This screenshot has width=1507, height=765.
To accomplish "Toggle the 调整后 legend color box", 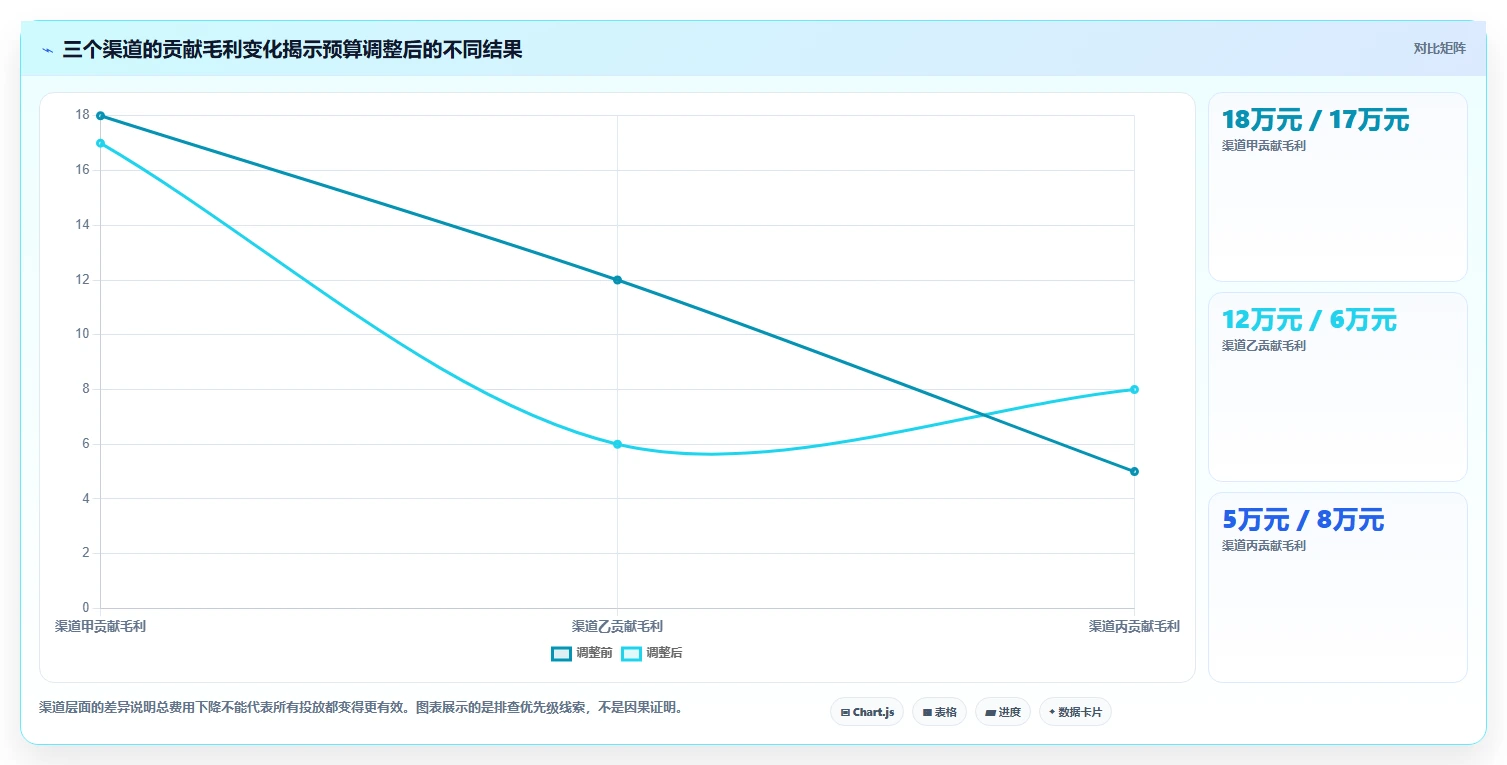I will pos(631,653).
